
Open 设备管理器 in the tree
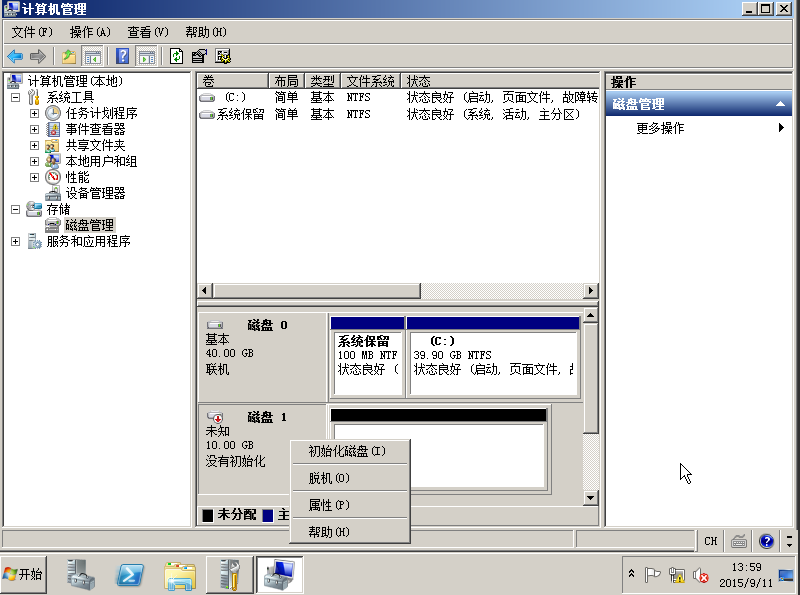click(95, 193)
